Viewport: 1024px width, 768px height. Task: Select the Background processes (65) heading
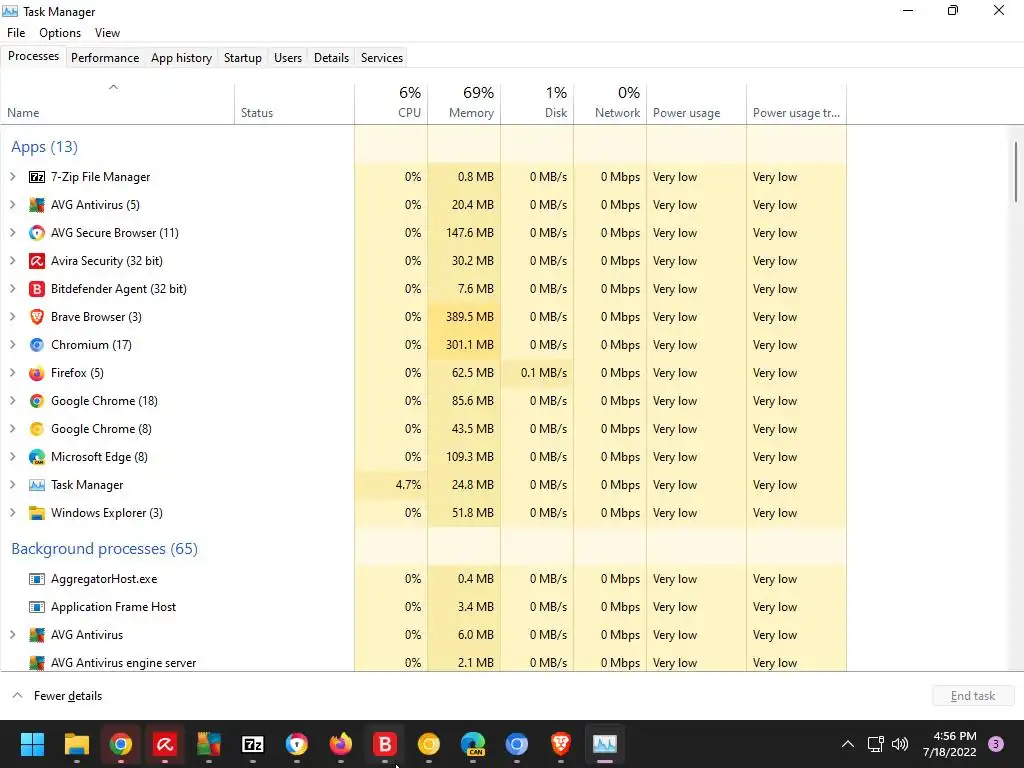pyautogui.click(x=104, y=549)
